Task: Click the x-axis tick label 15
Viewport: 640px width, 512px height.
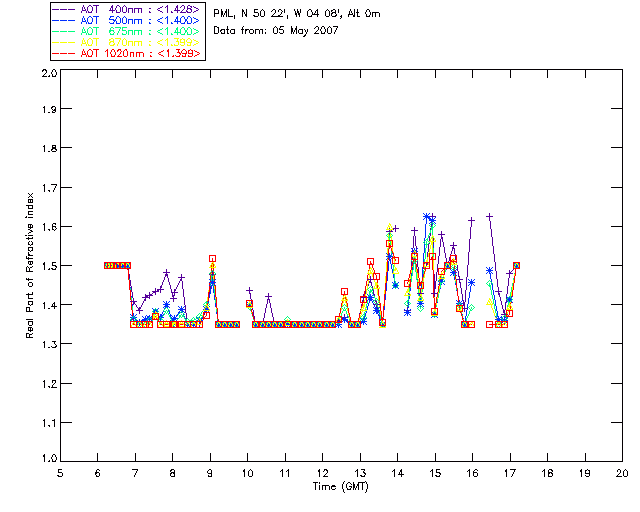Action: tap(435, 473)
